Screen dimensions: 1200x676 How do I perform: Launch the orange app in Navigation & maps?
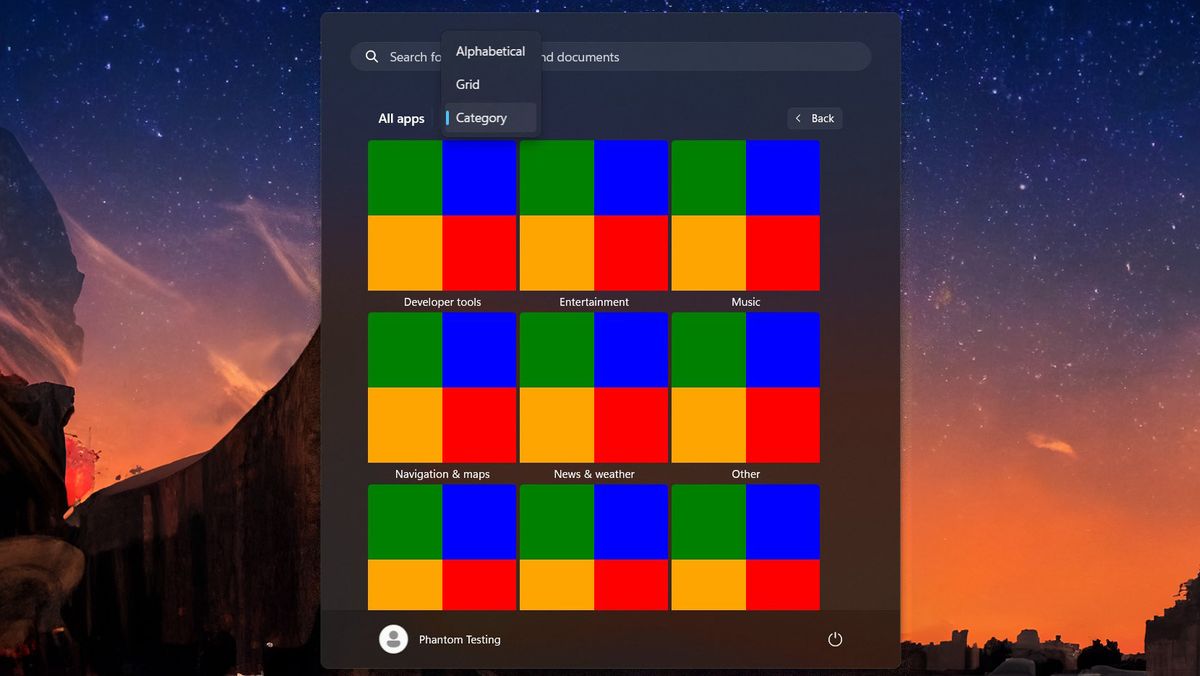pyautogui.click(x=404, y=424)
